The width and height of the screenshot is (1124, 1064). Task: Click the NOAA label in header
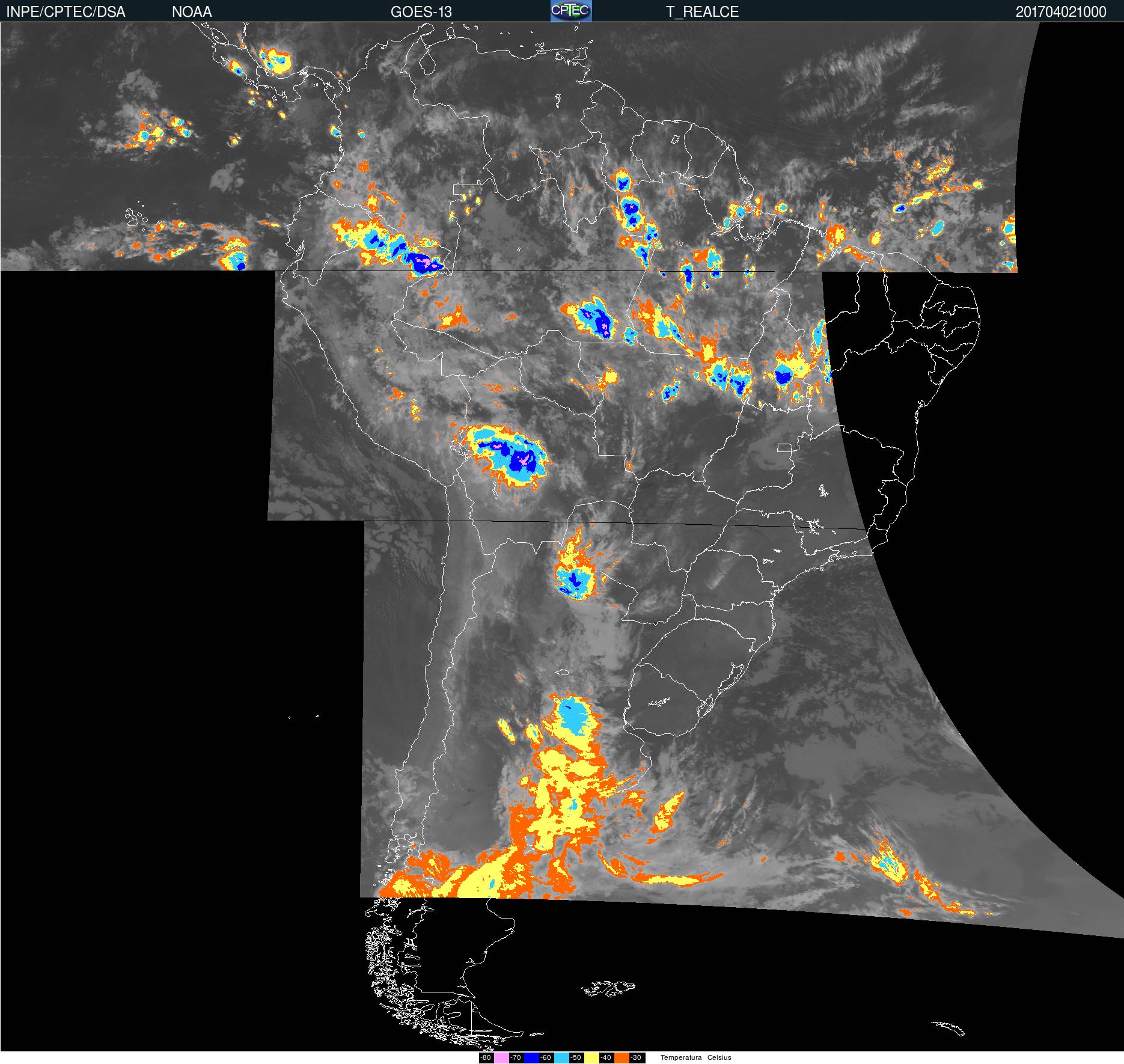pos(192,12)
